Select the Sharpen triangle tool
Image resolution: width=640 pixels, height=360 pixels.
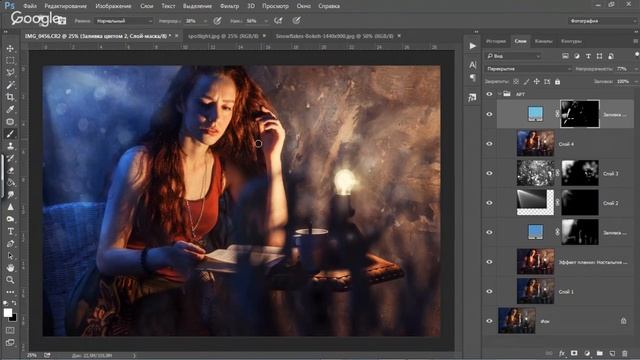coord(10,207)
